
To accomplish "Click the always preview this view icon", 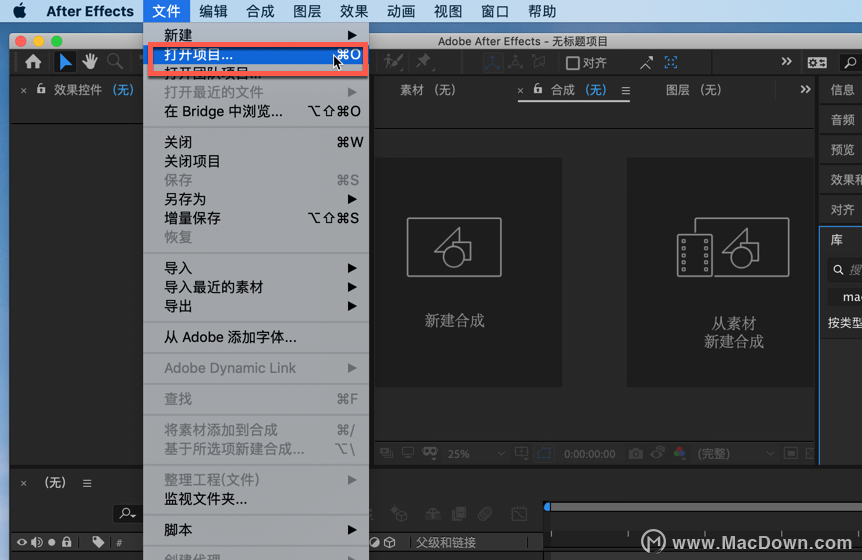I will tap(386, 453).
